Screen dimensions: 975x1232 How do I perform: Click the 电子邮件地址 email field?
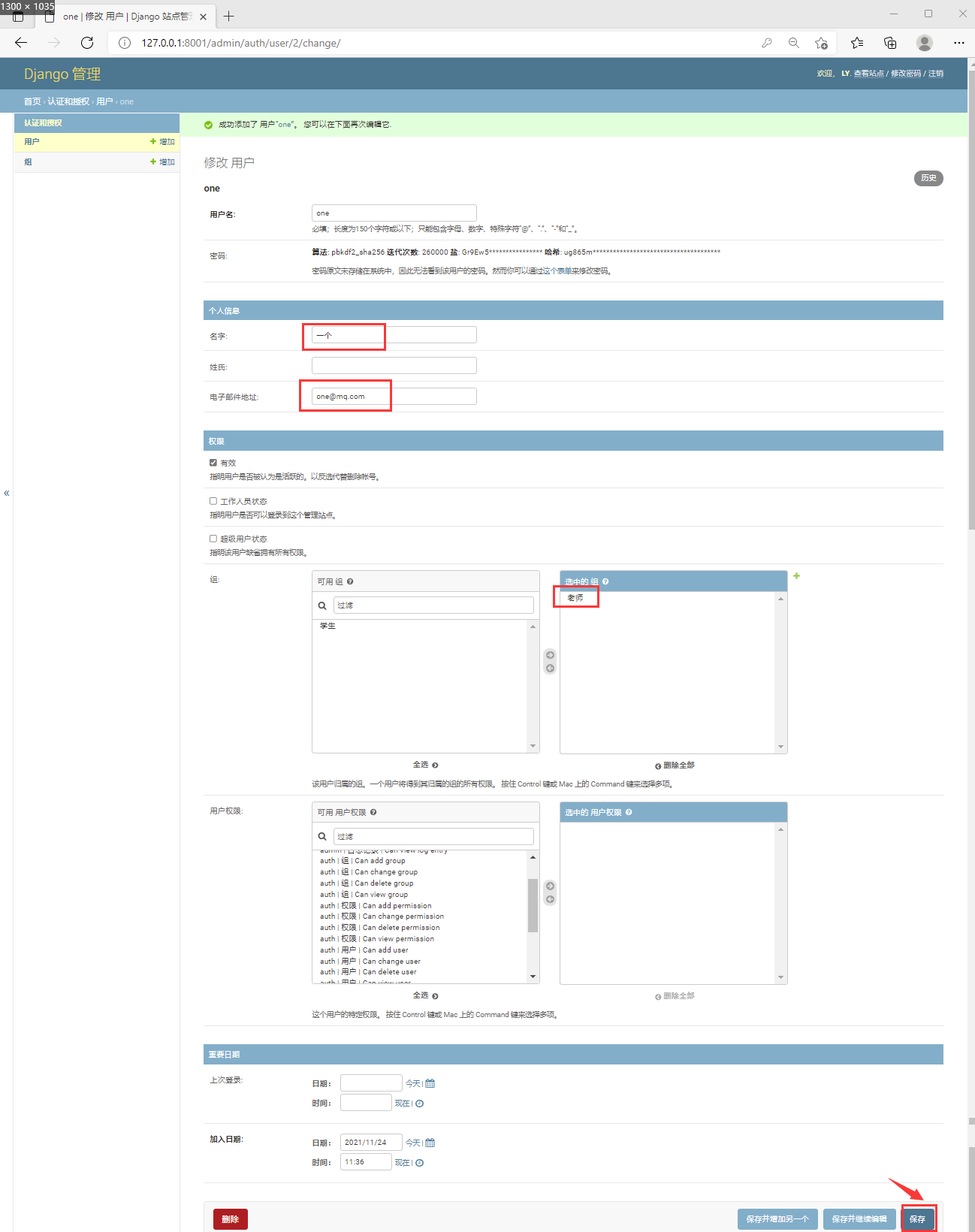[394, 397]
